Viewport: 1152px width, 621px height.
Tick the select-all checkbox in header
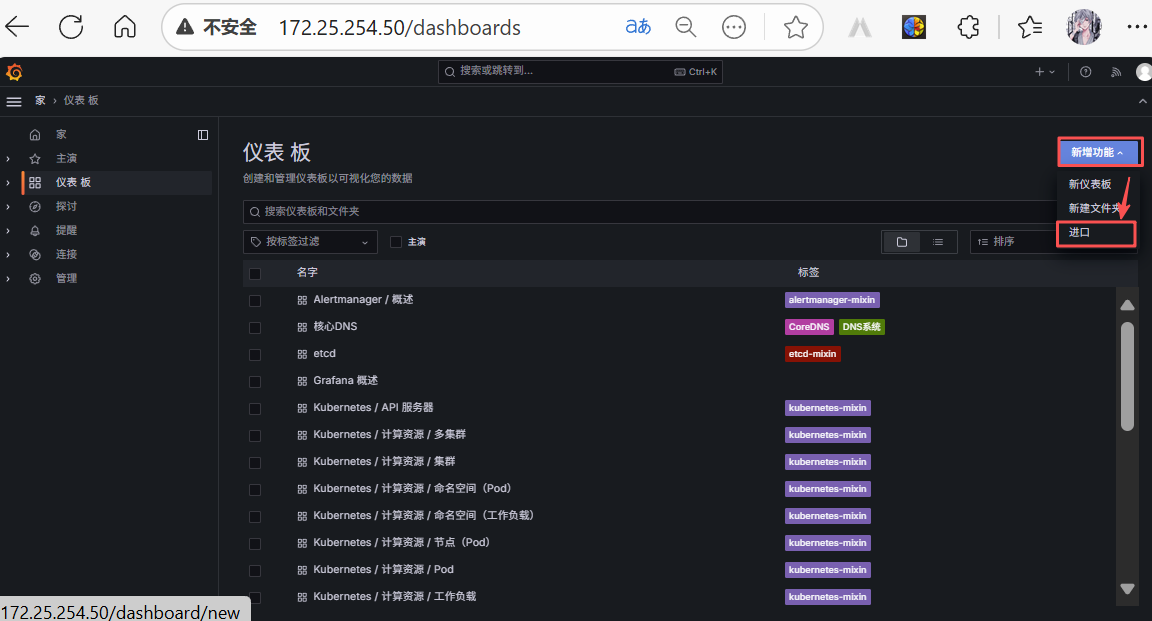click(x=255, y=273)
